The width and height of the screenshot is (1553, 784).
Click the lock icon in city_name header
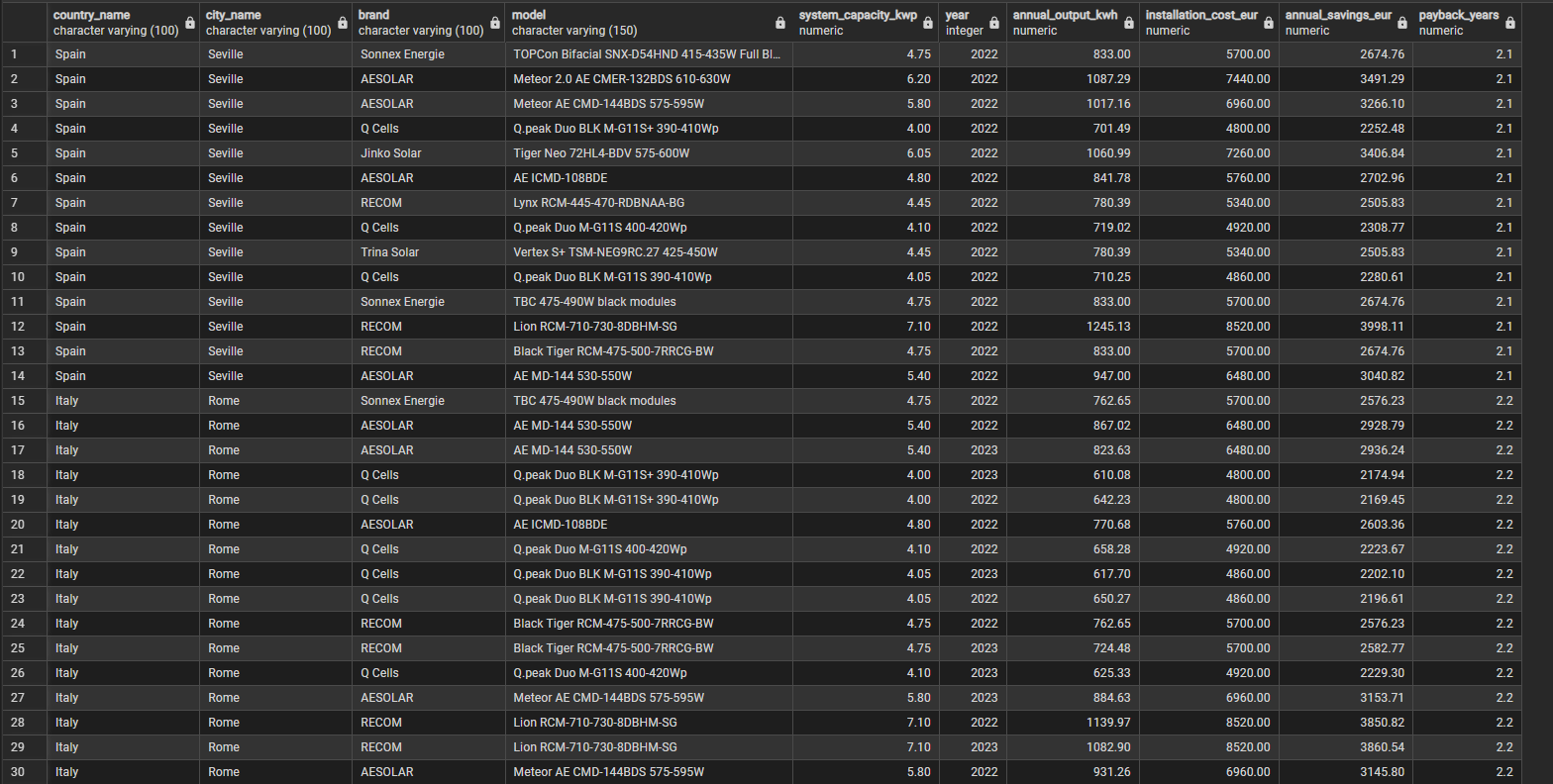[x=343, y=23]
